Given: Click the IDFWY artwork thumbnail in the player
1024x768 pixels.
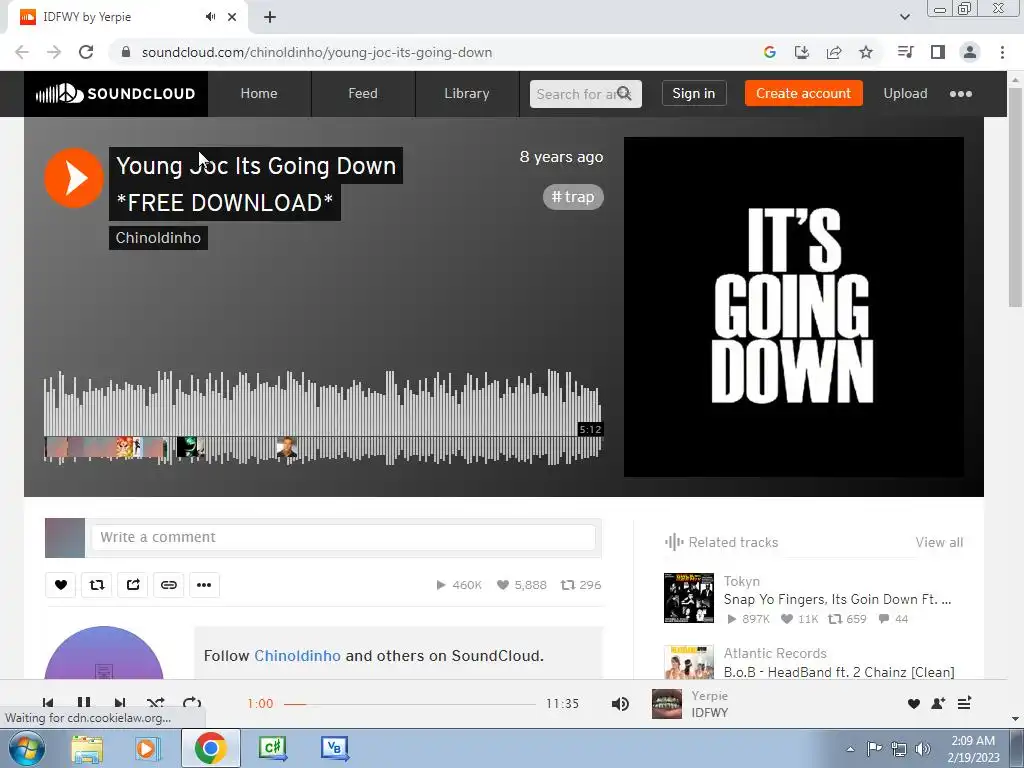Looking at the screenshot, I should pyautogui.click(x=667, y=703).
